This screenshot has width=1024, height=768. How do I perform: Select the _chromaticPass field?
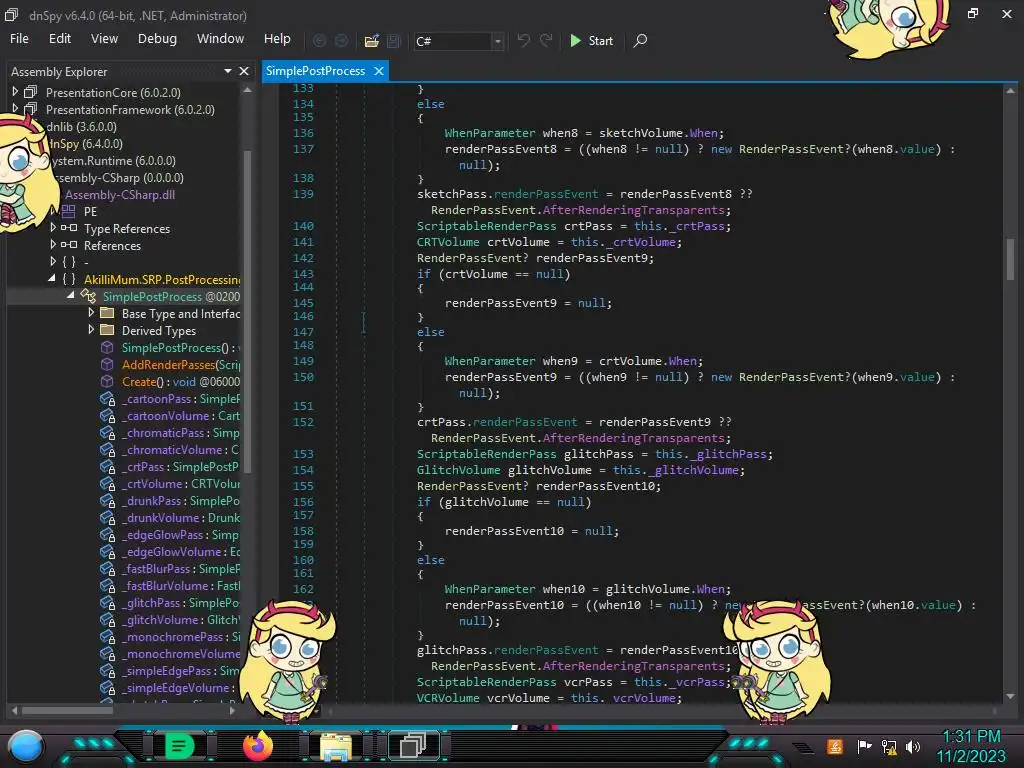180,433
